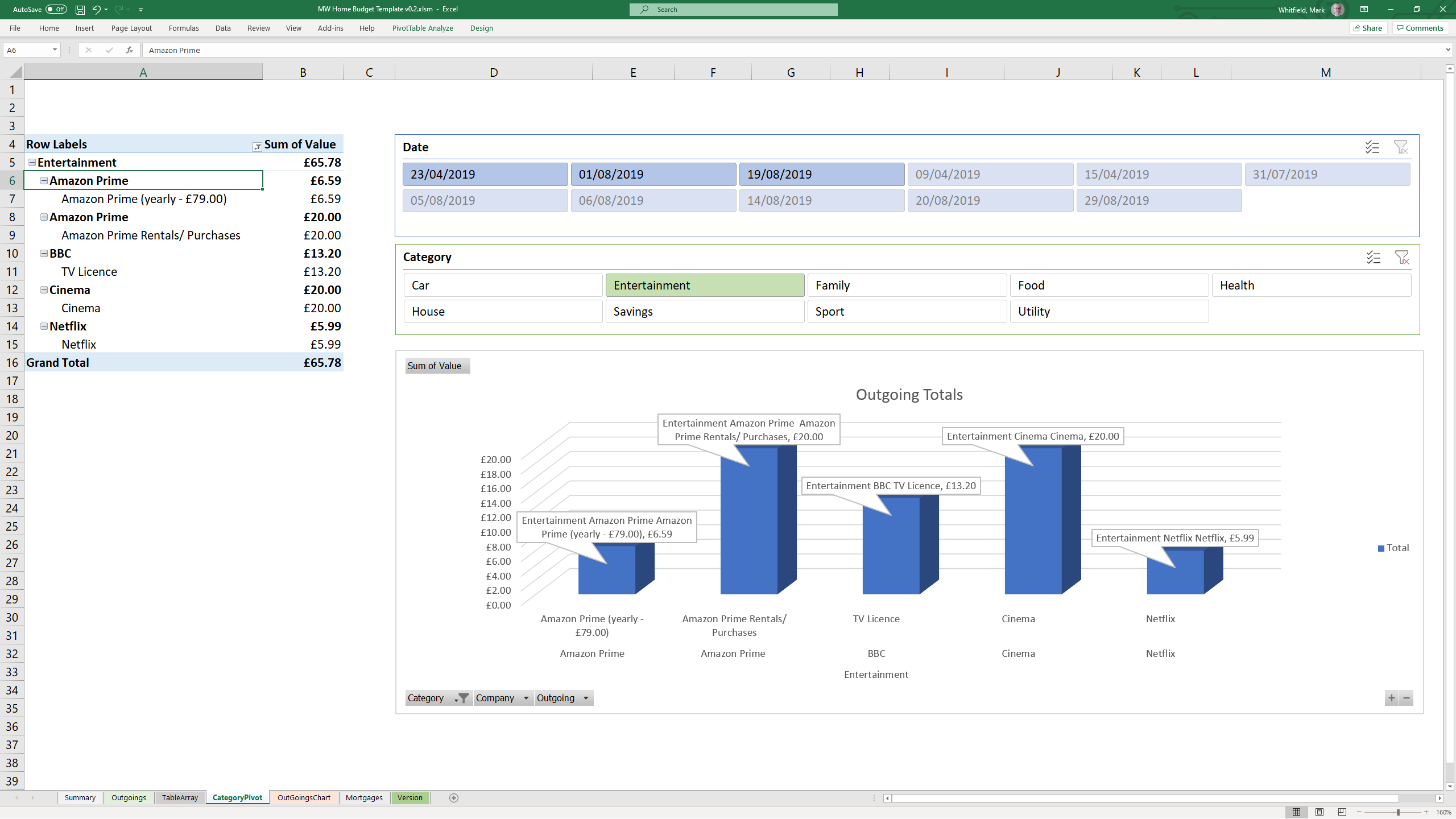Expand entire field with chart plus button
Viewport: 1456px width, 819px height.
[x=1391, y=698]
